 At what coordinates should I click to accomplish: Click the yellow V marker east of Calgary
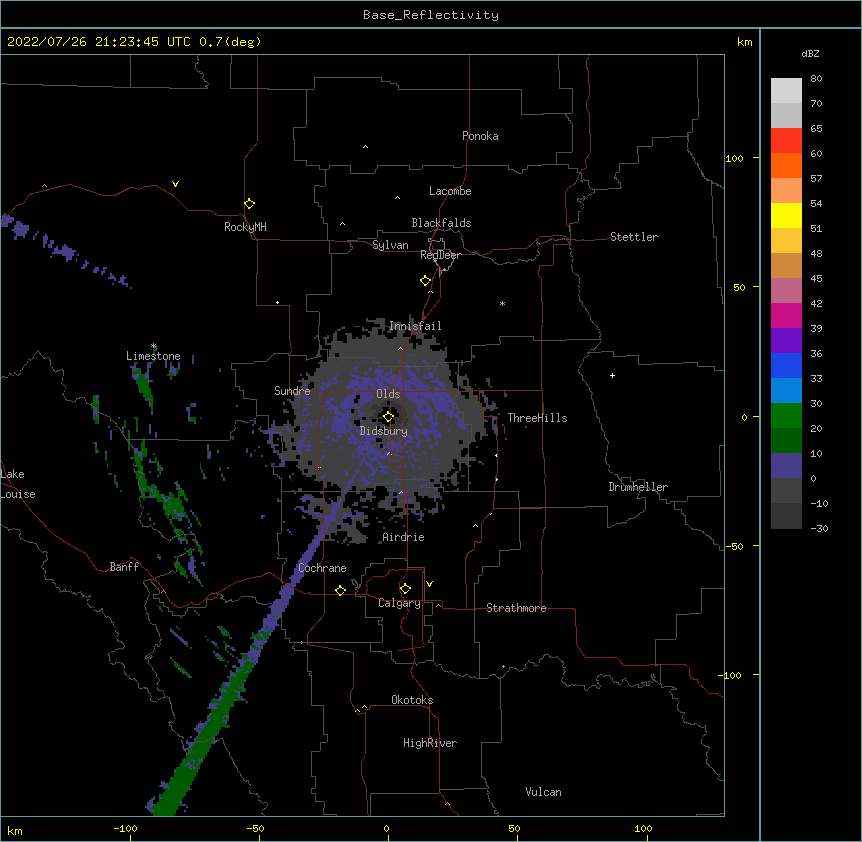429,584
